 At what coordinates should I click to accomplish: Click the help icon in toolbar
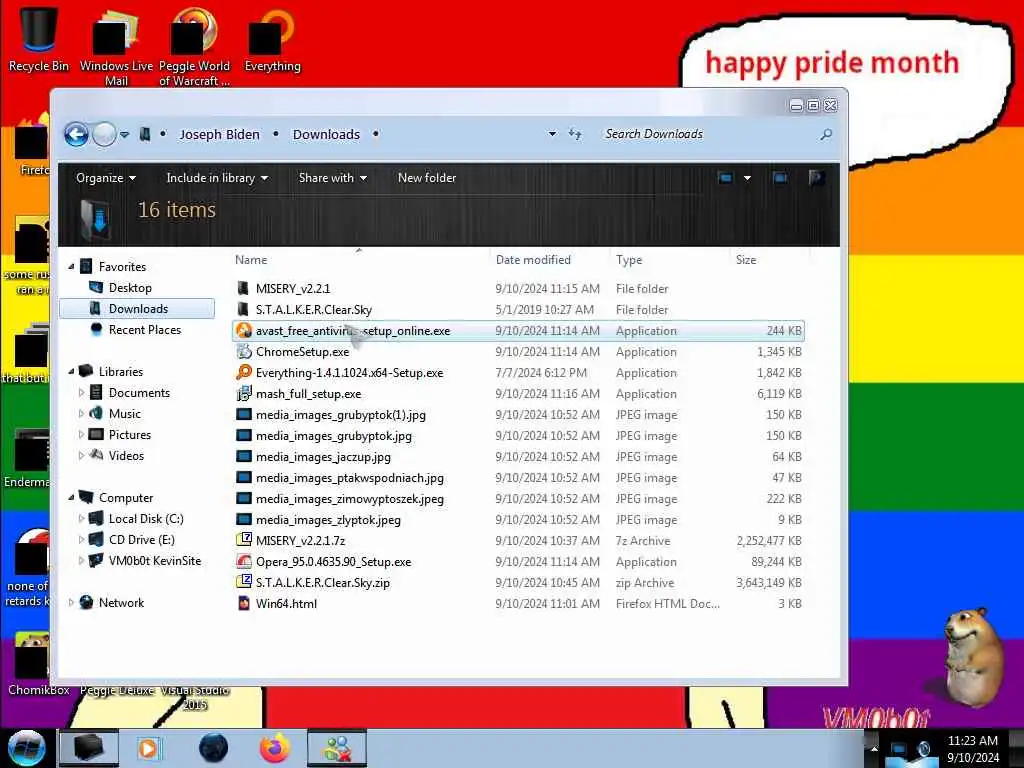click(x=816, y=178)
